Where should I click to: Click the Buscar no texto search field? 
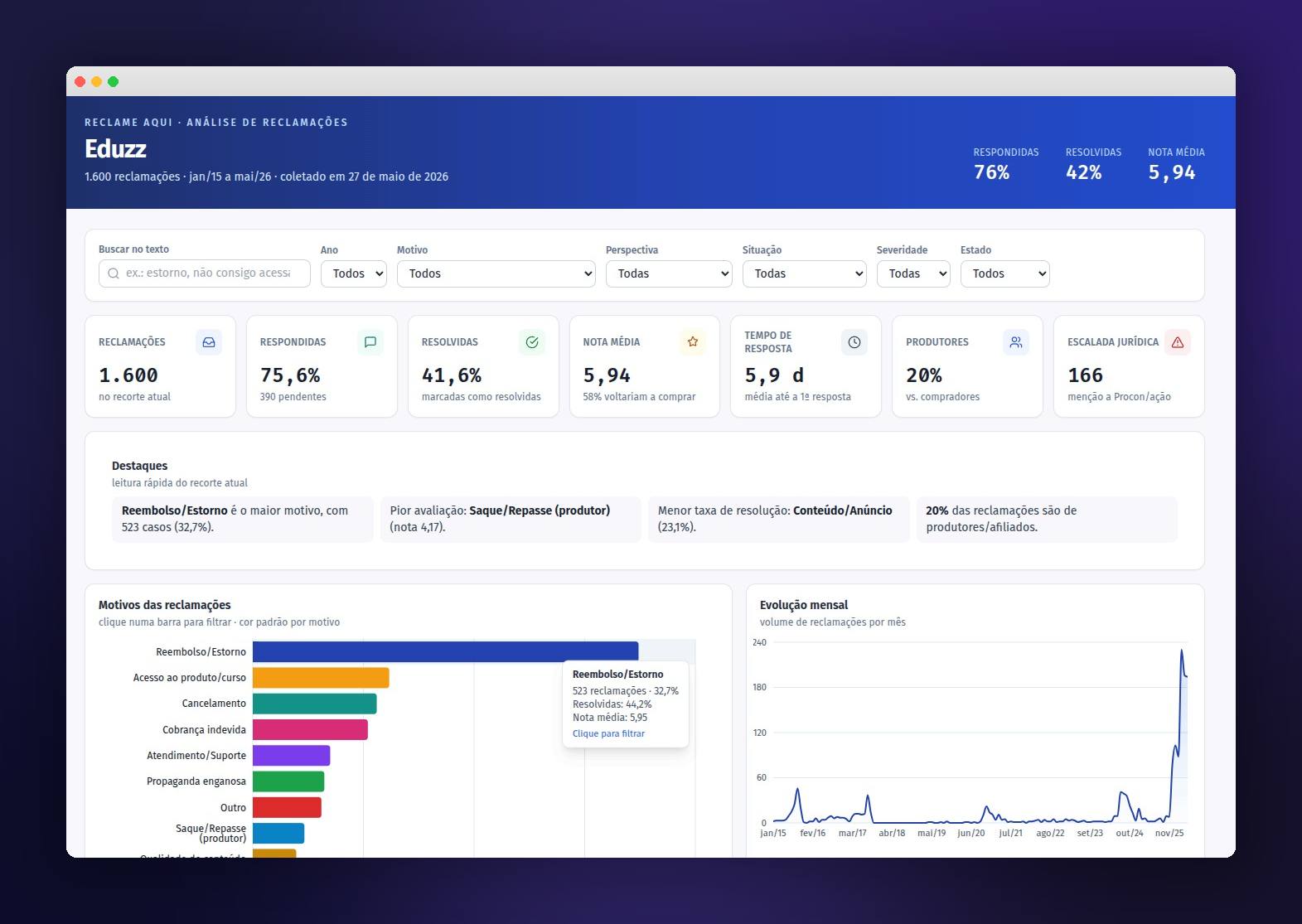(205, 273)
